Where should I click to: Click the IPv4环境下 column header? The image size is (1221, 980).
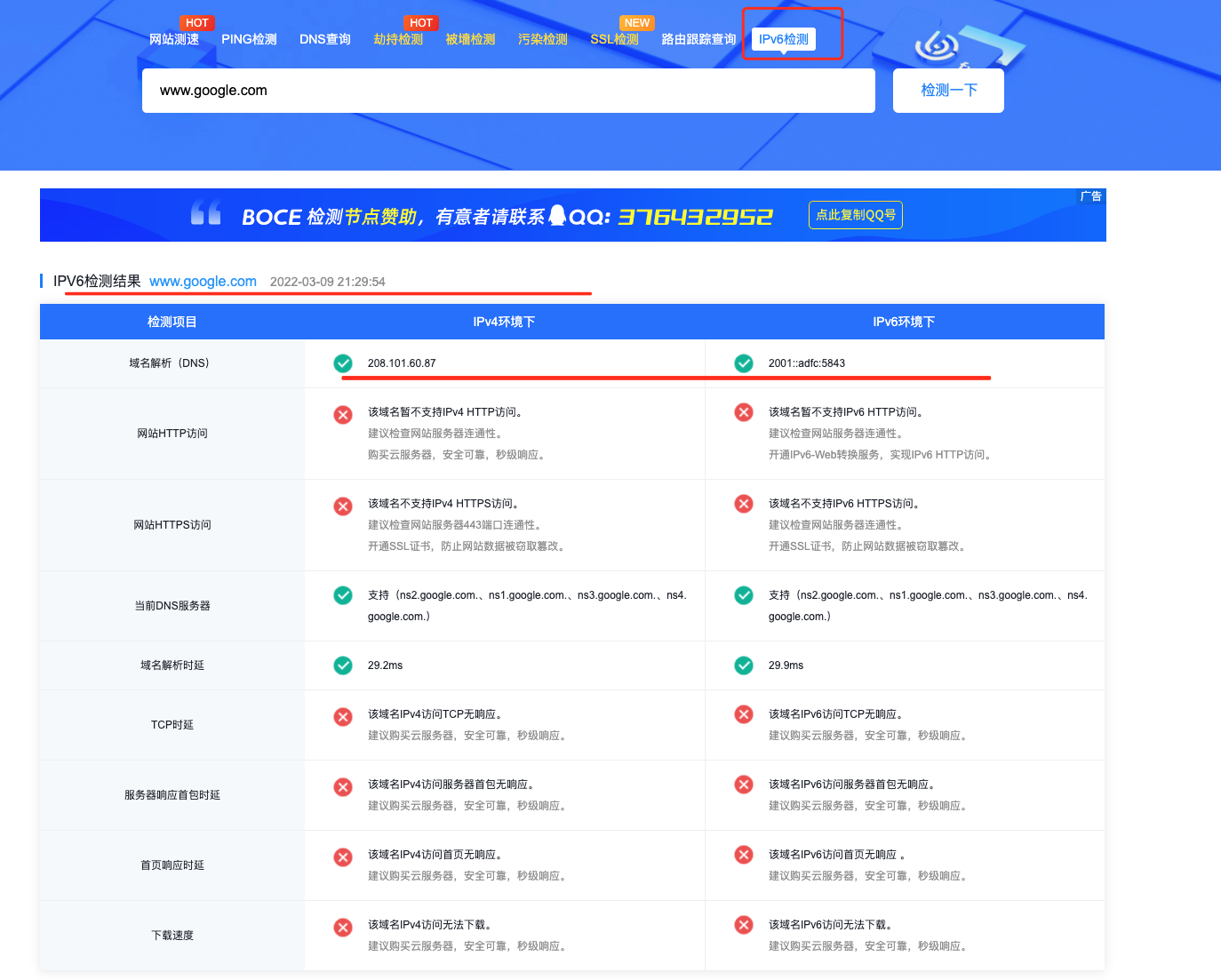click(x=504, y=322)
